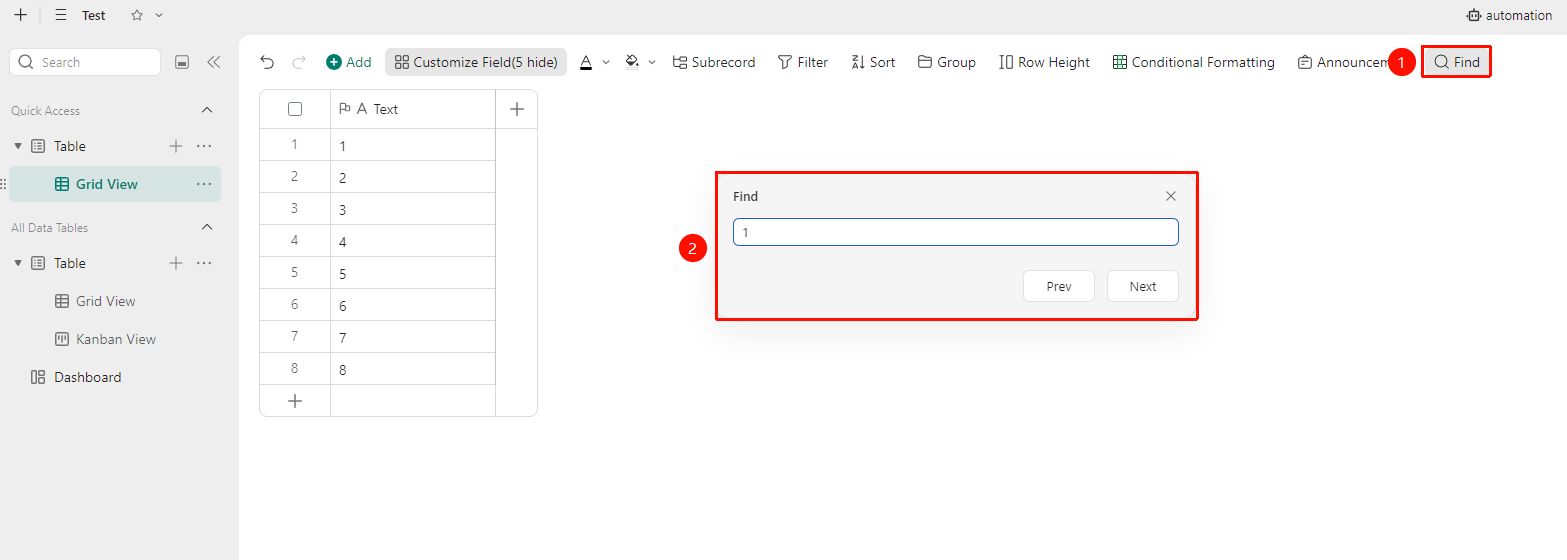
Task: Select the cell containing 5
Action: pos(413,273)
